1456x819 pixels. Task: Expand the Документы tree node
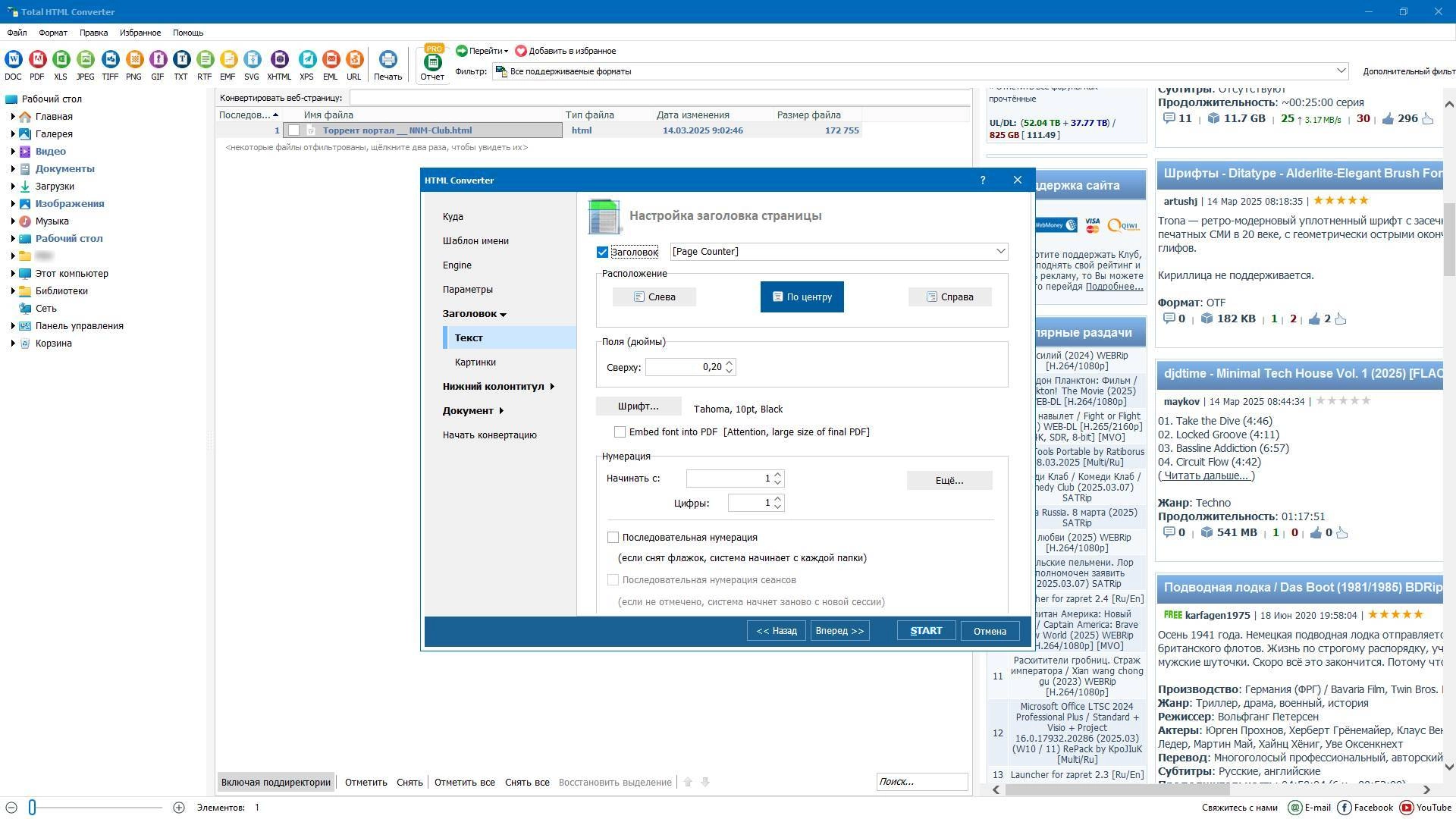[x=12, y=169]
